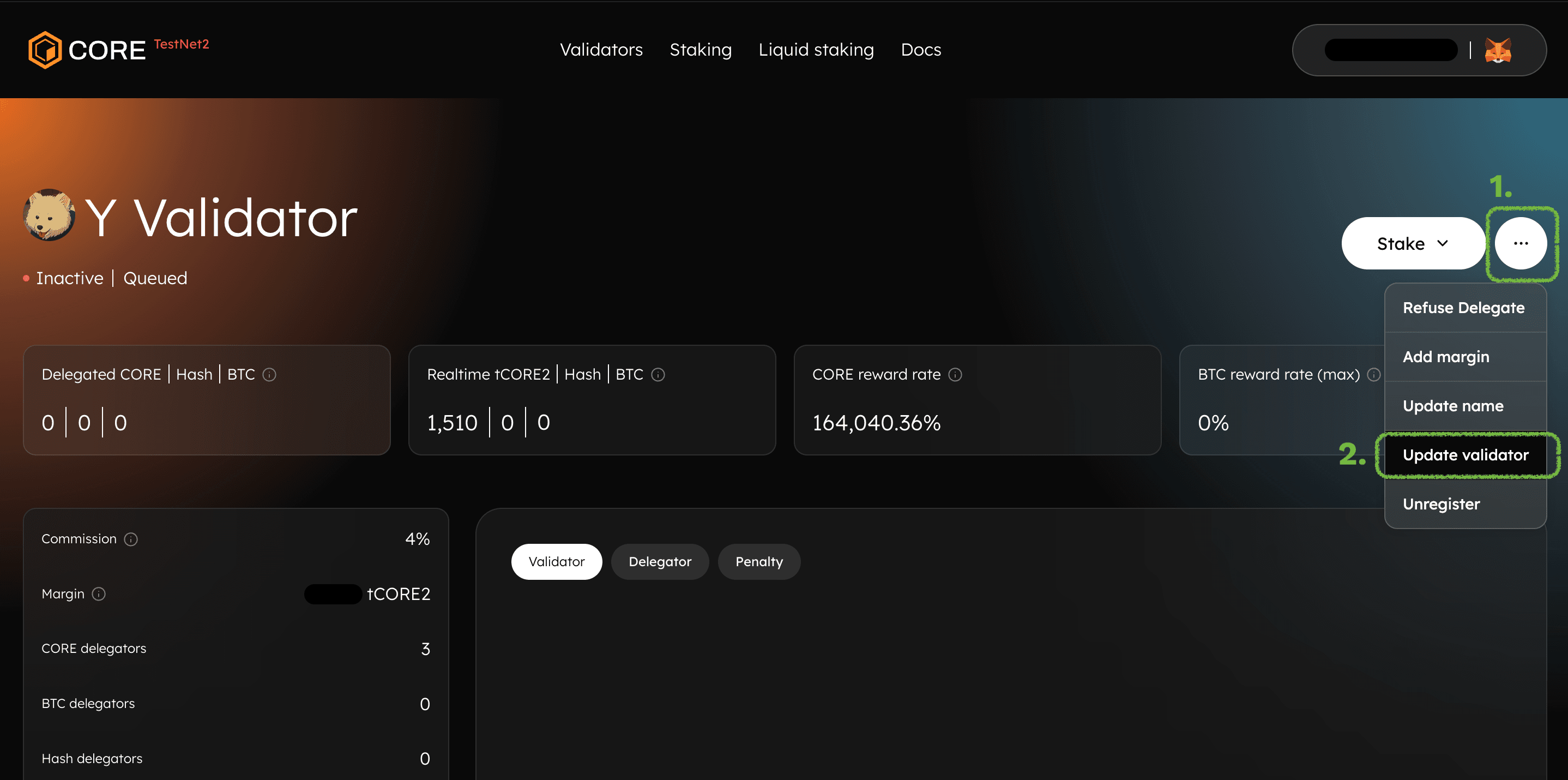Click info icon beside Delegated CORE label
The image size is (1568, 780).
click(269, 375)
